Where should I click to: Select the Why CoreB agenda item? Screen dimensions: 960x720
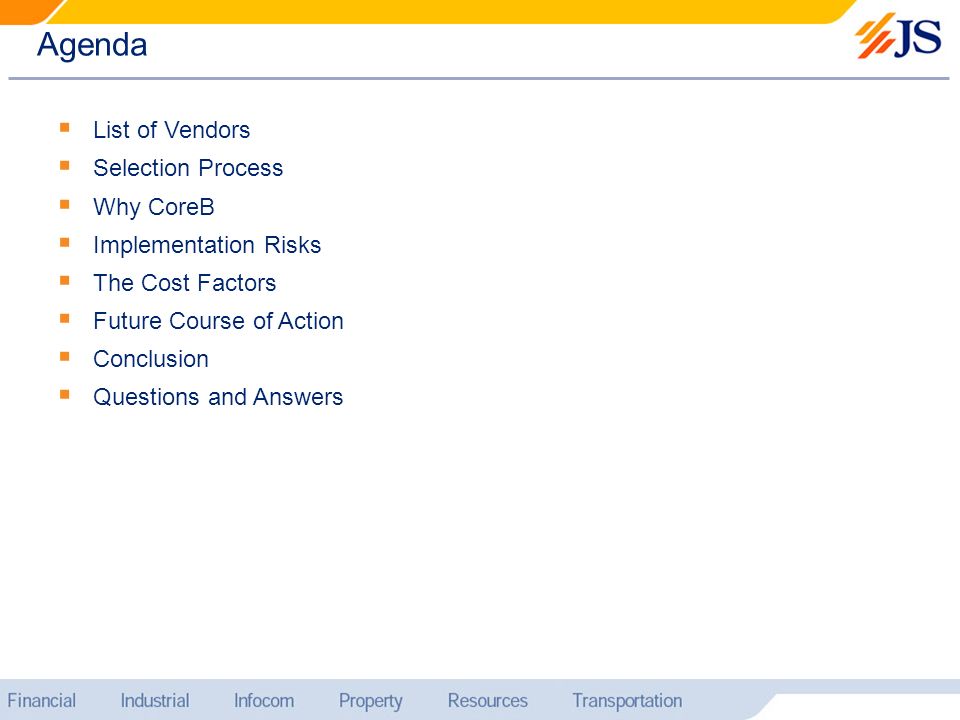pyautogui.click(x=153, y=207)
